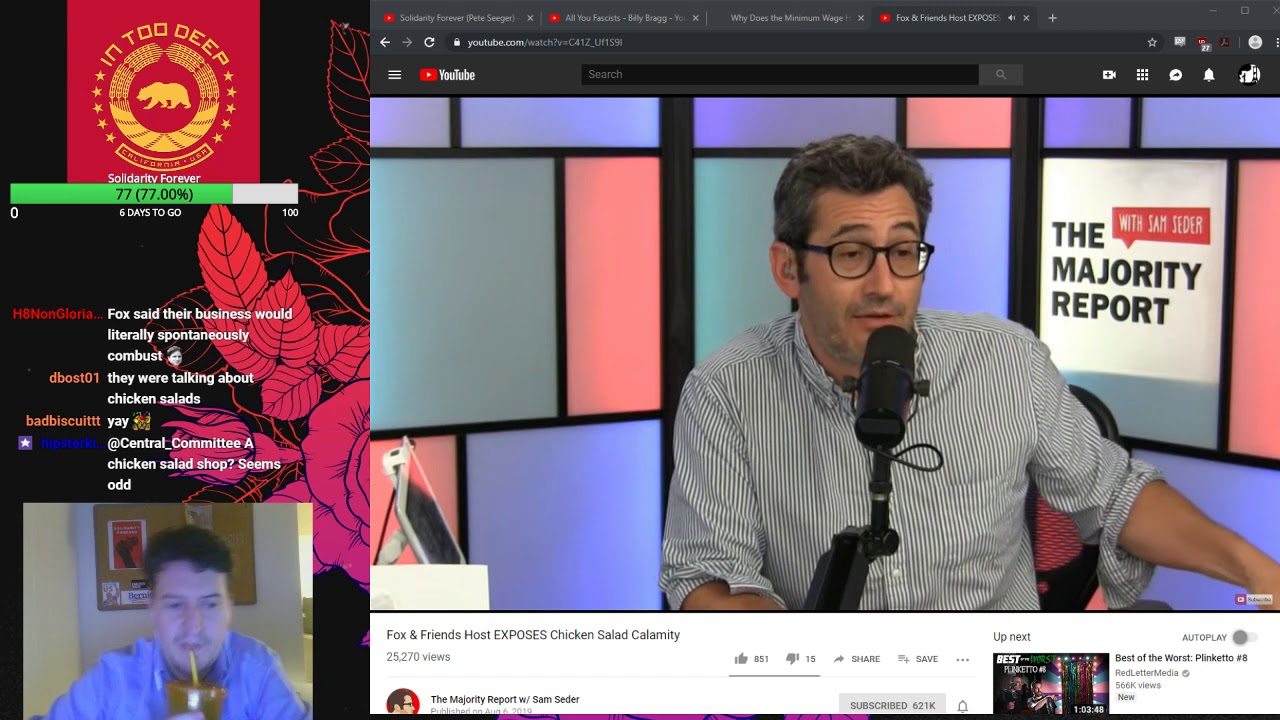This screenshot has height=720, width=1280.
Task: Open the YouTube apps grid
Action: tap(1142, 75)
